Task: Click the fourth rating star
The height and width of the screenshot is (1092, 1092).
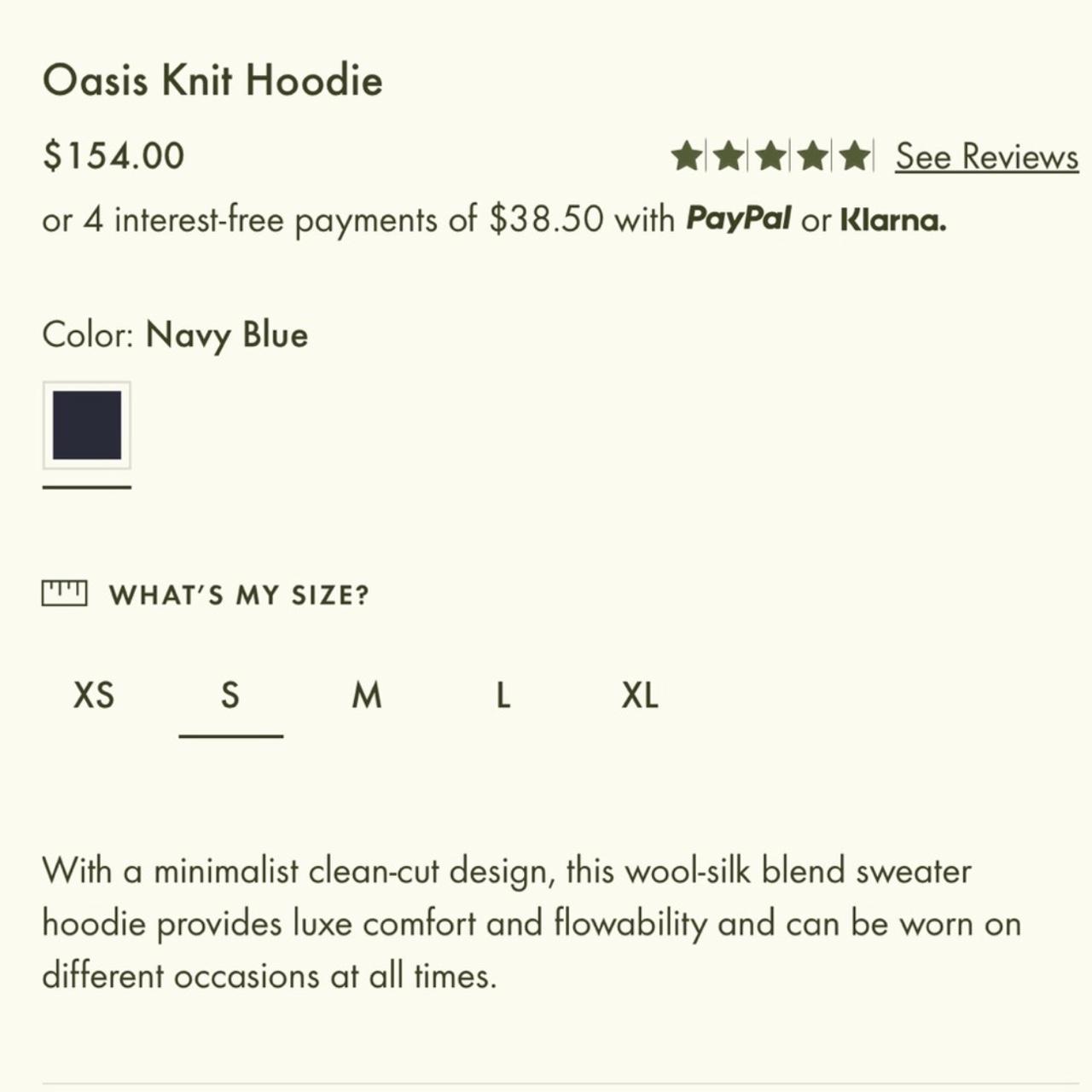Action: click(x=812, y=156)
